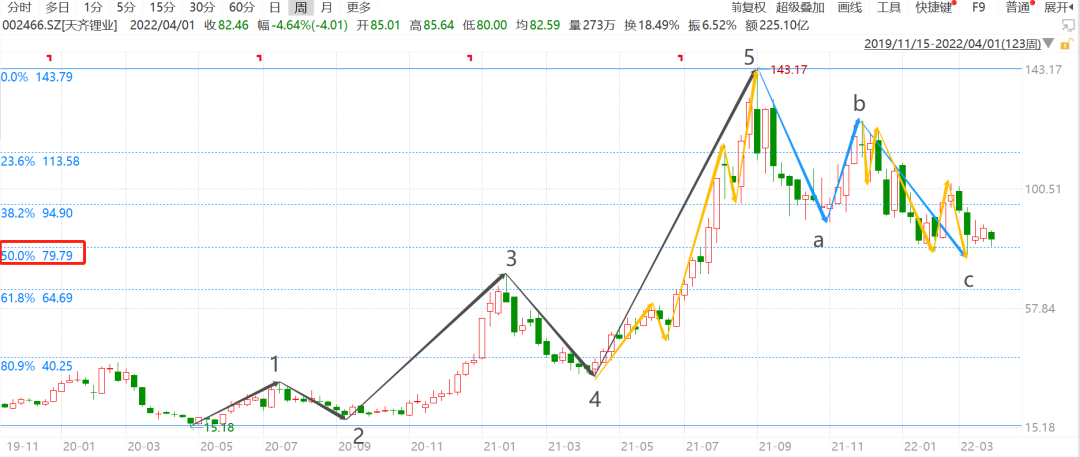
Task: Click the 画线 draw line button
Action: [849, 7]
